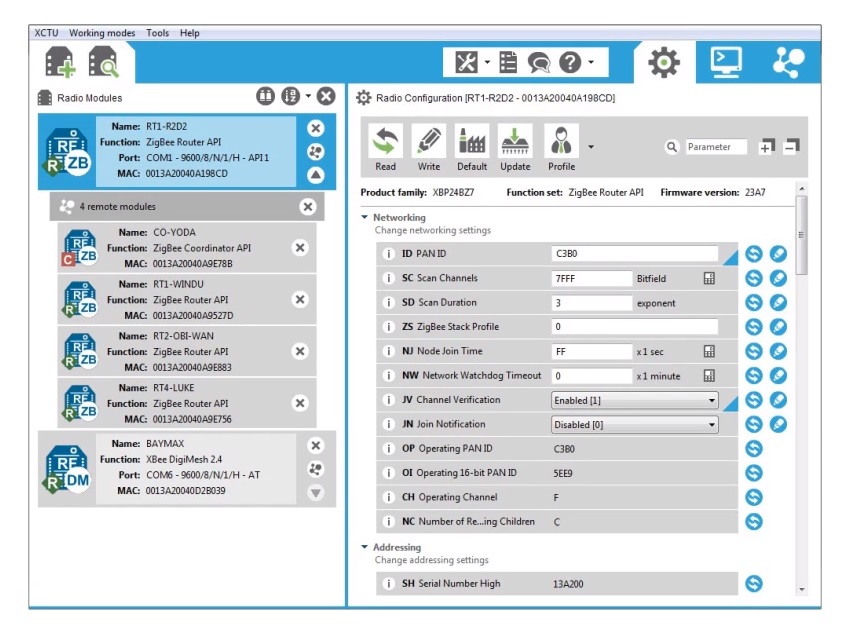Click the parameter search magnifier icon
The width and height of the screenshot is (850, 625).
(672, 147)
